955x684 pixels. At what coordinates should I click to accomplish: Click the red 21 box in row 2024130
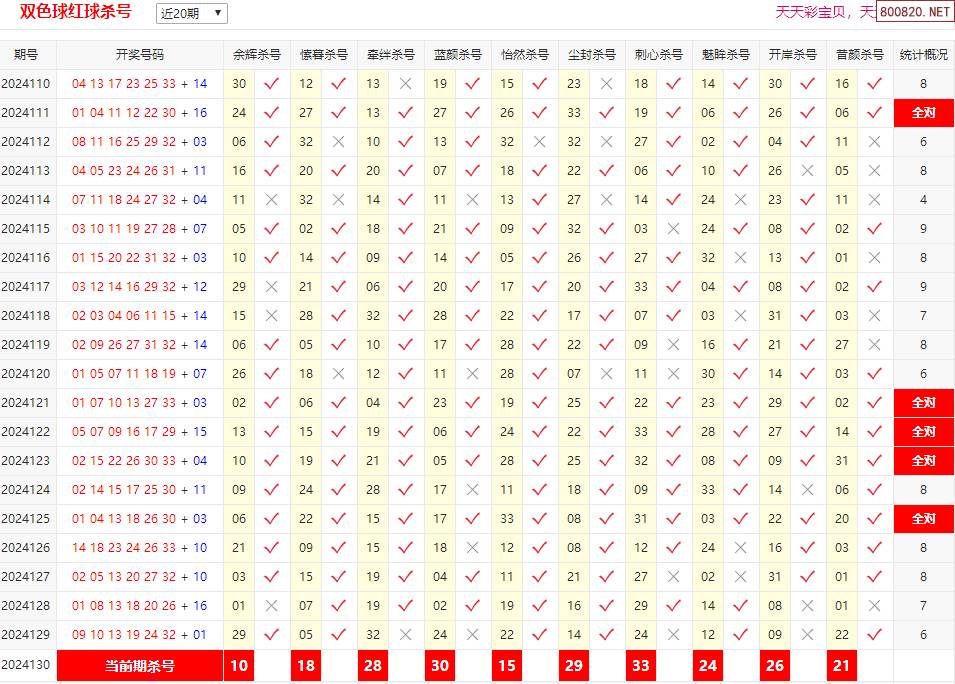coord(842,666)
